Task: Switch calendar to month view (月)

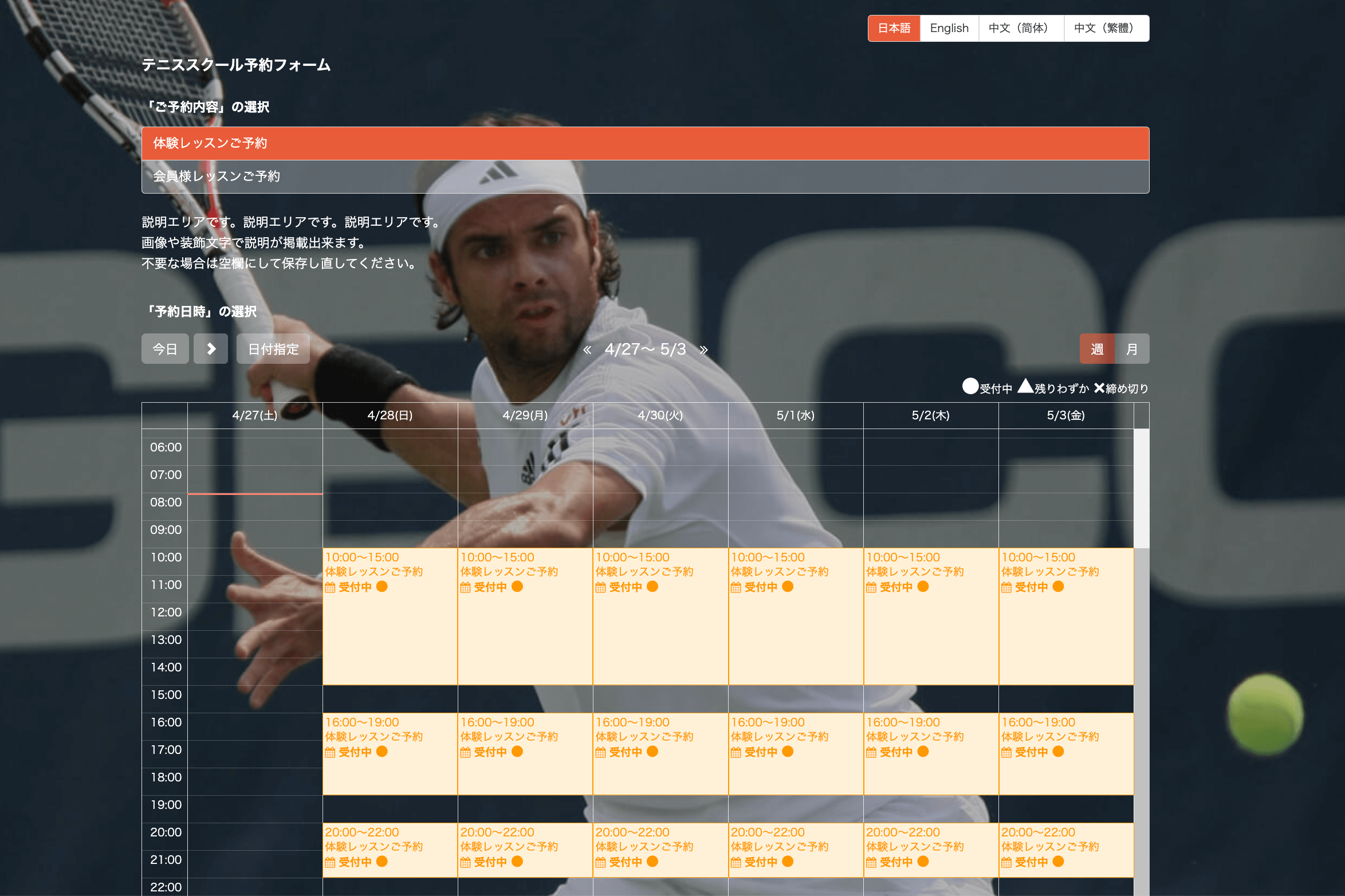Action: coord(1132,349)
